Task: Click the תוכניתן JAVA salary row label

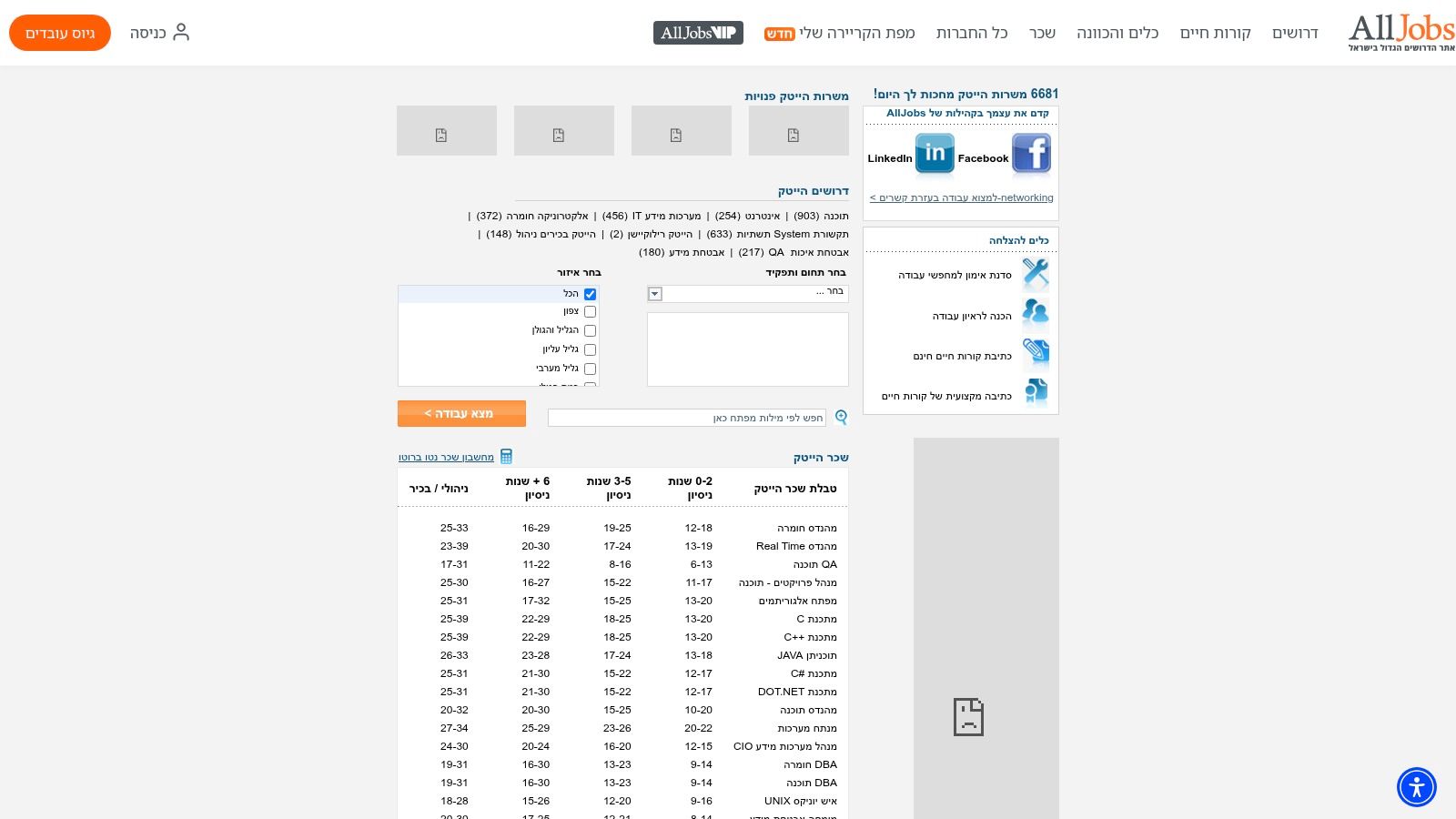Action: click(806, 655)
